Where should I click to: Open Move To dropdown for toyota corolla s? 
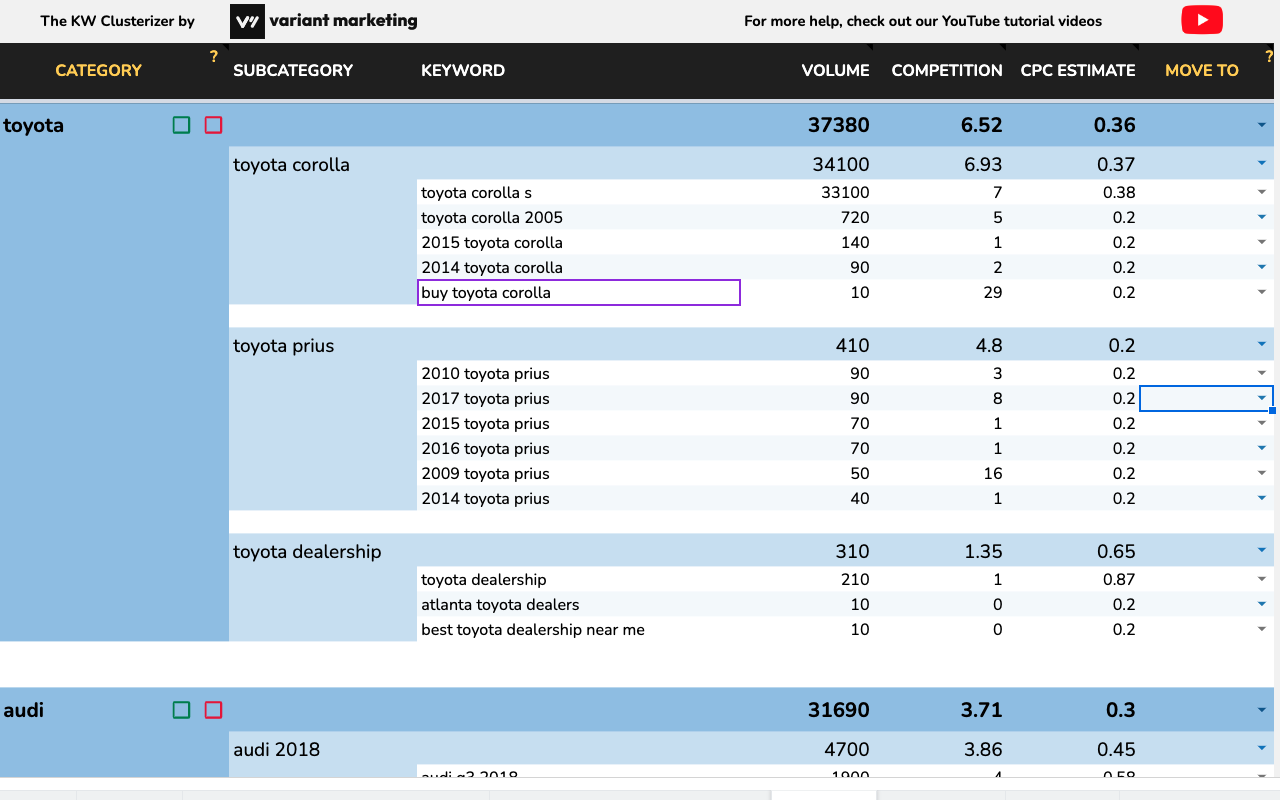(1261, 192)
